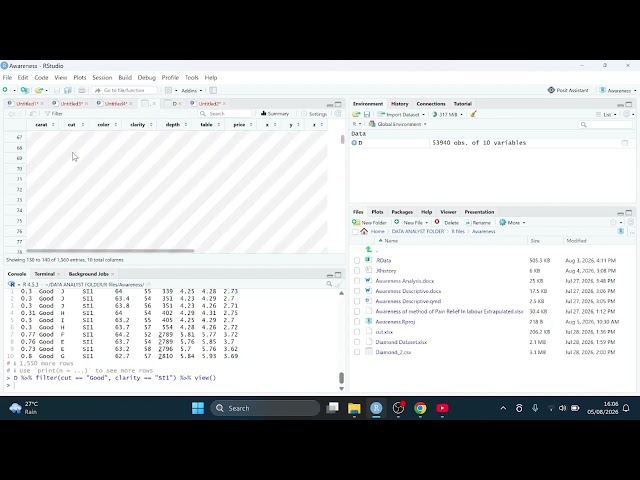Switch to the Untitled2 source tab
This screenshot has width=640, height=480.
(209, 104)
